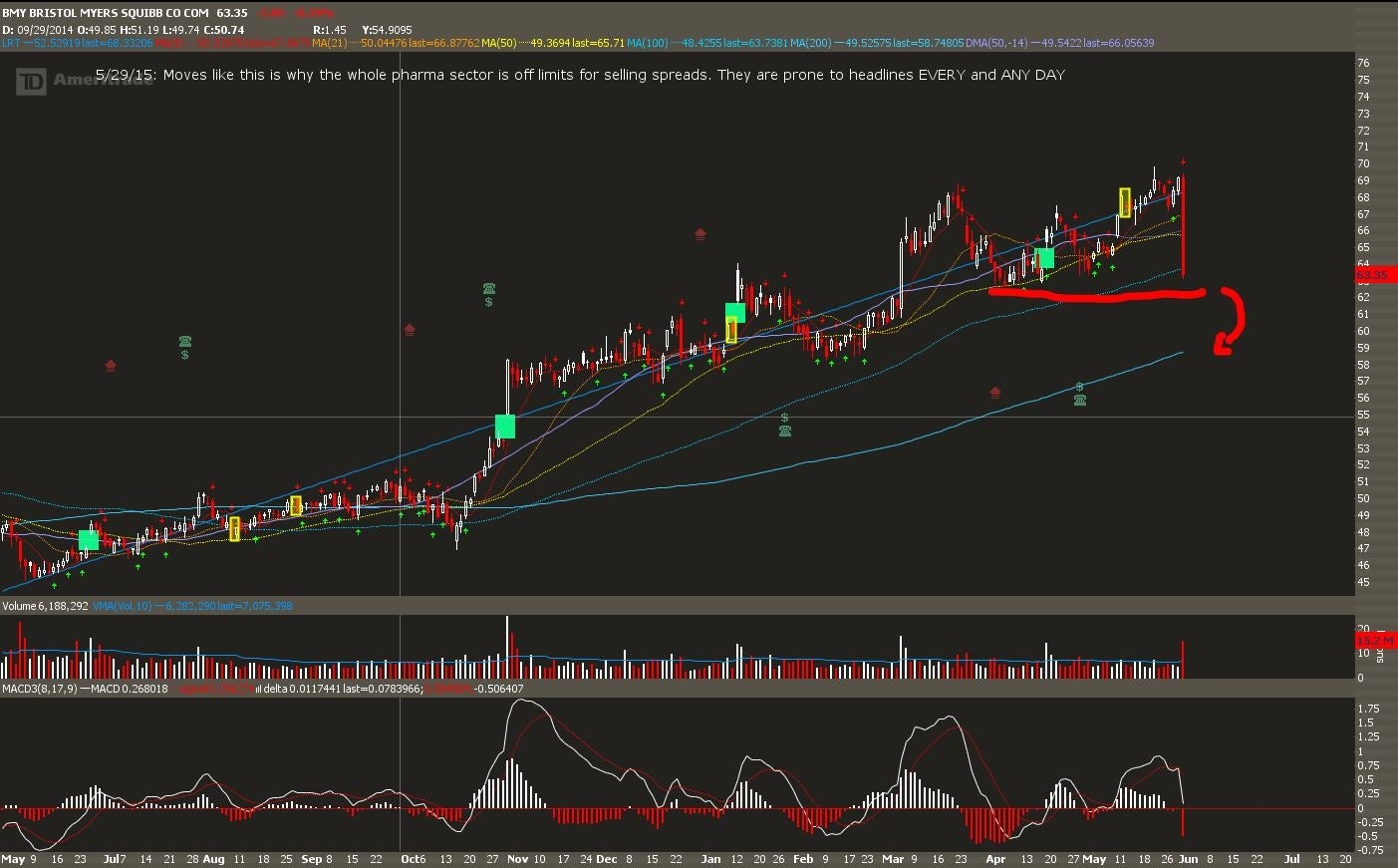
Task: Click the maroon rating arrow marker in January
Action: tap(700, 234)
